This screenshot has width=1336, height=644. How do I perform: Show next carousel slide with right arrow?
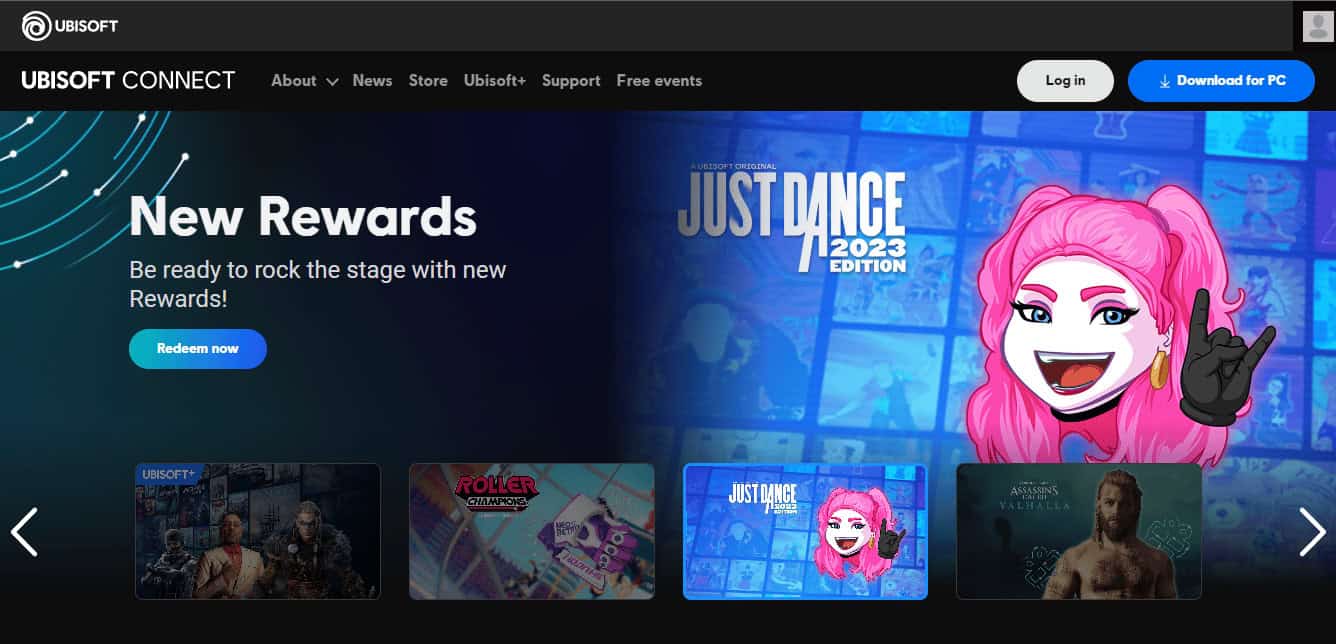(x=1312, y=531)
